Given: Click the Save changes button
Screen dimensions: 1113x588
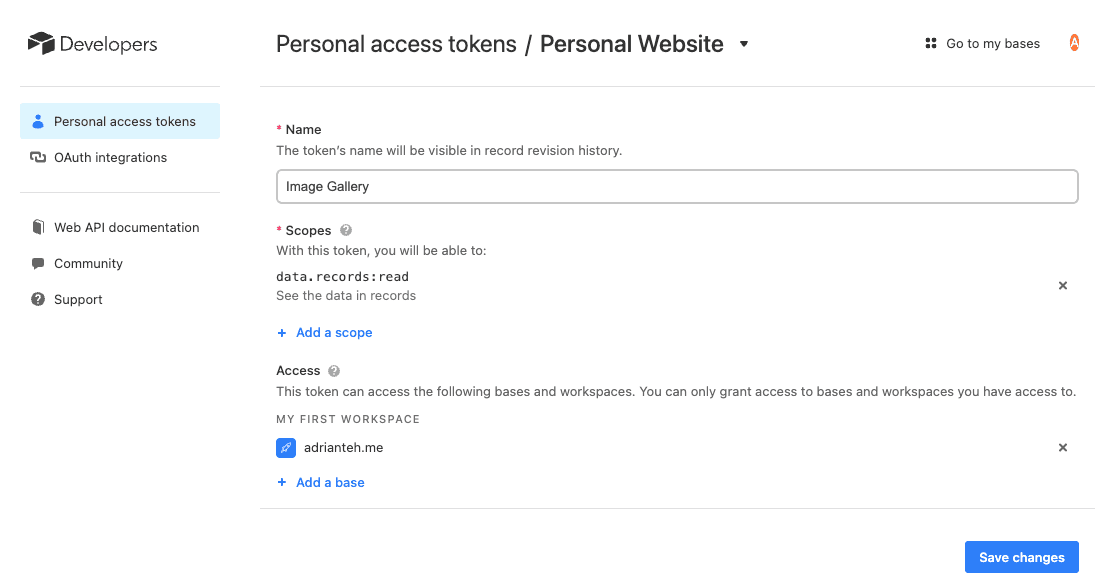Looking at the screenshot, I should point(1021,558).
